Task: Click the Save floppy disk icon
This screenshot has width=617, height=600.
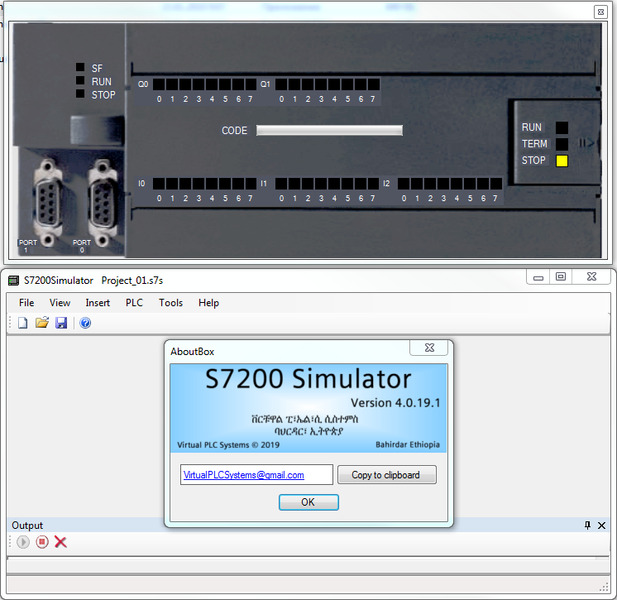Action: coord(61,323)
